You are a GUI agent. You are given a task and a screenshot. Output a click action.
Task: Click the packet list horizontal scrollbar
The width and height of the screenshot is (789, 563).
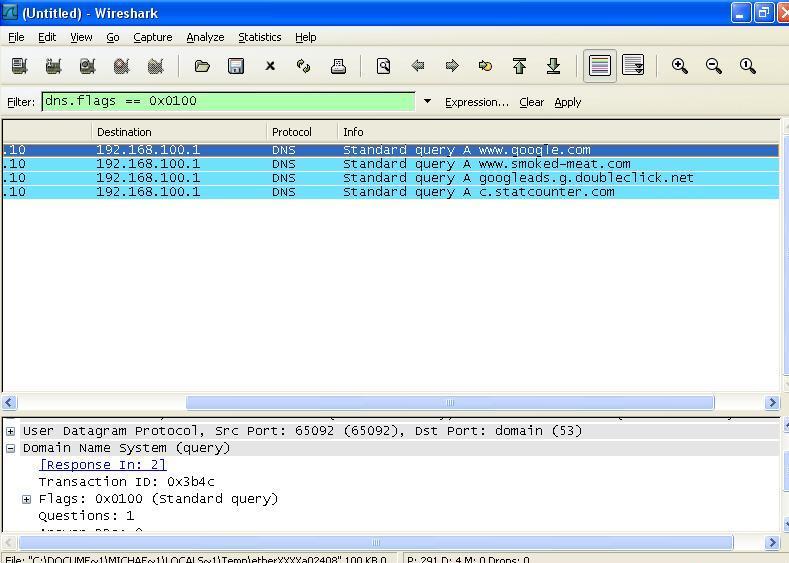pyautogui.click(x=450, y=402)
